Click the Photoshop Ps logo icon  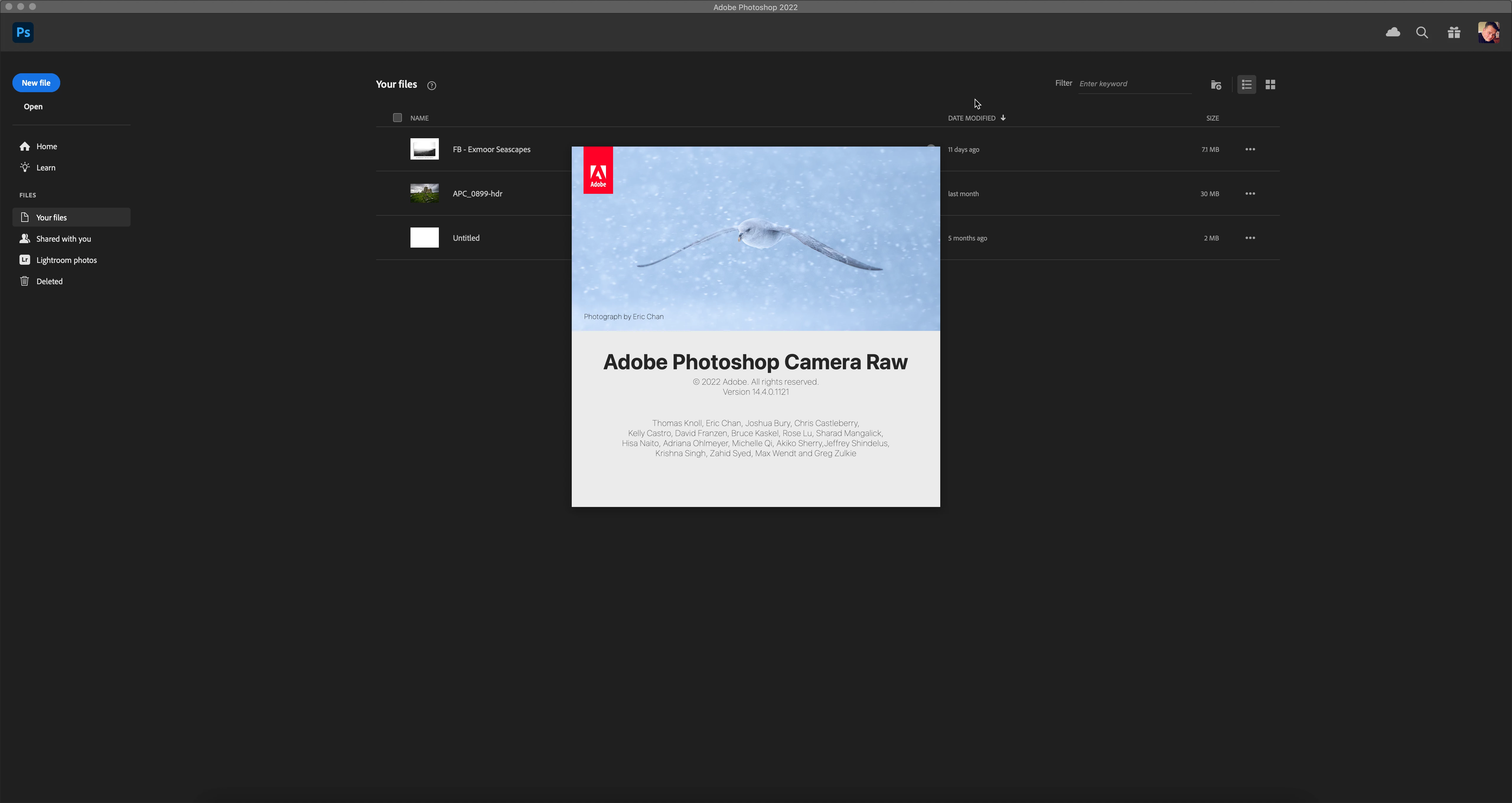[23, 32]
